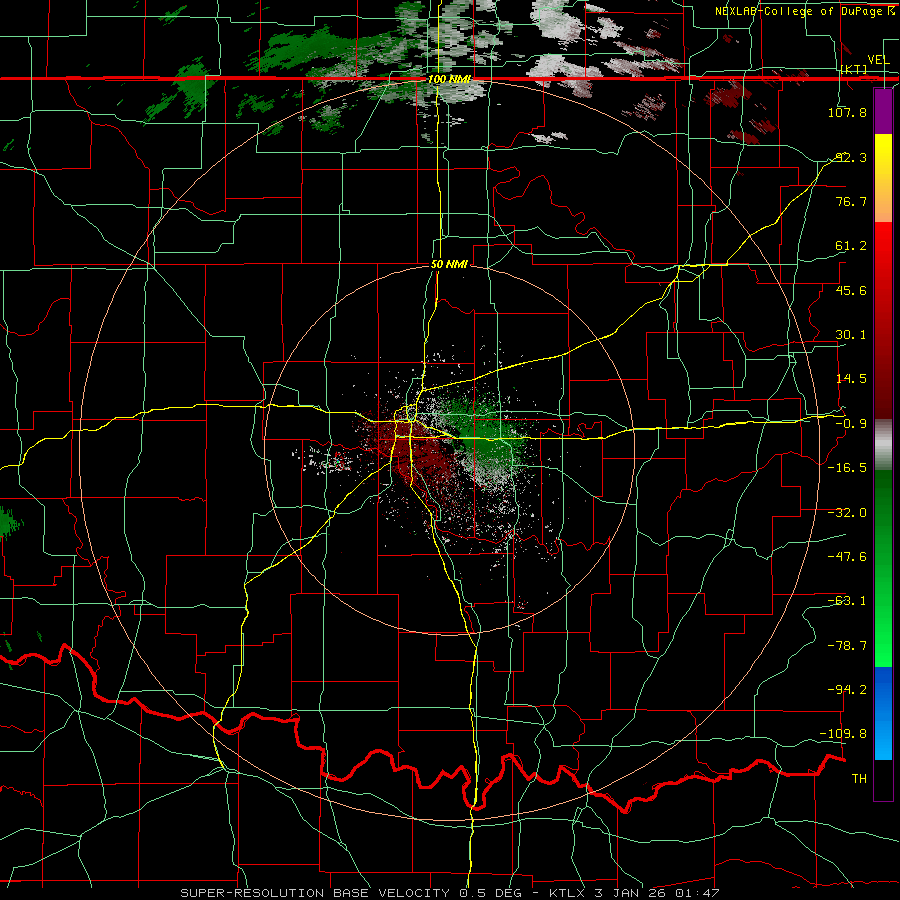Click the [KT] units label
This screenshot has height=900, width=900.
tap(854, 69)
